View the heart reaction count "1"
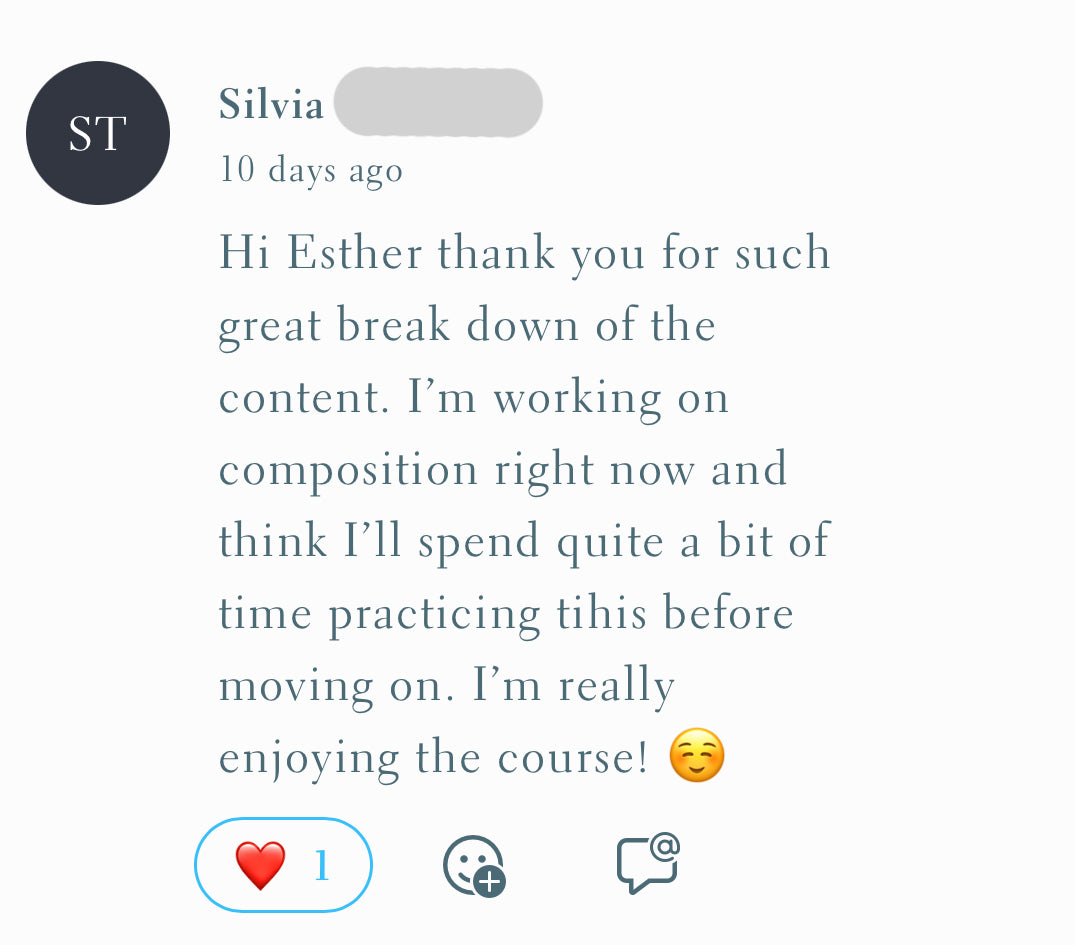The height and width of the screenshot is (945, 1075). click(x=321, y=866)
